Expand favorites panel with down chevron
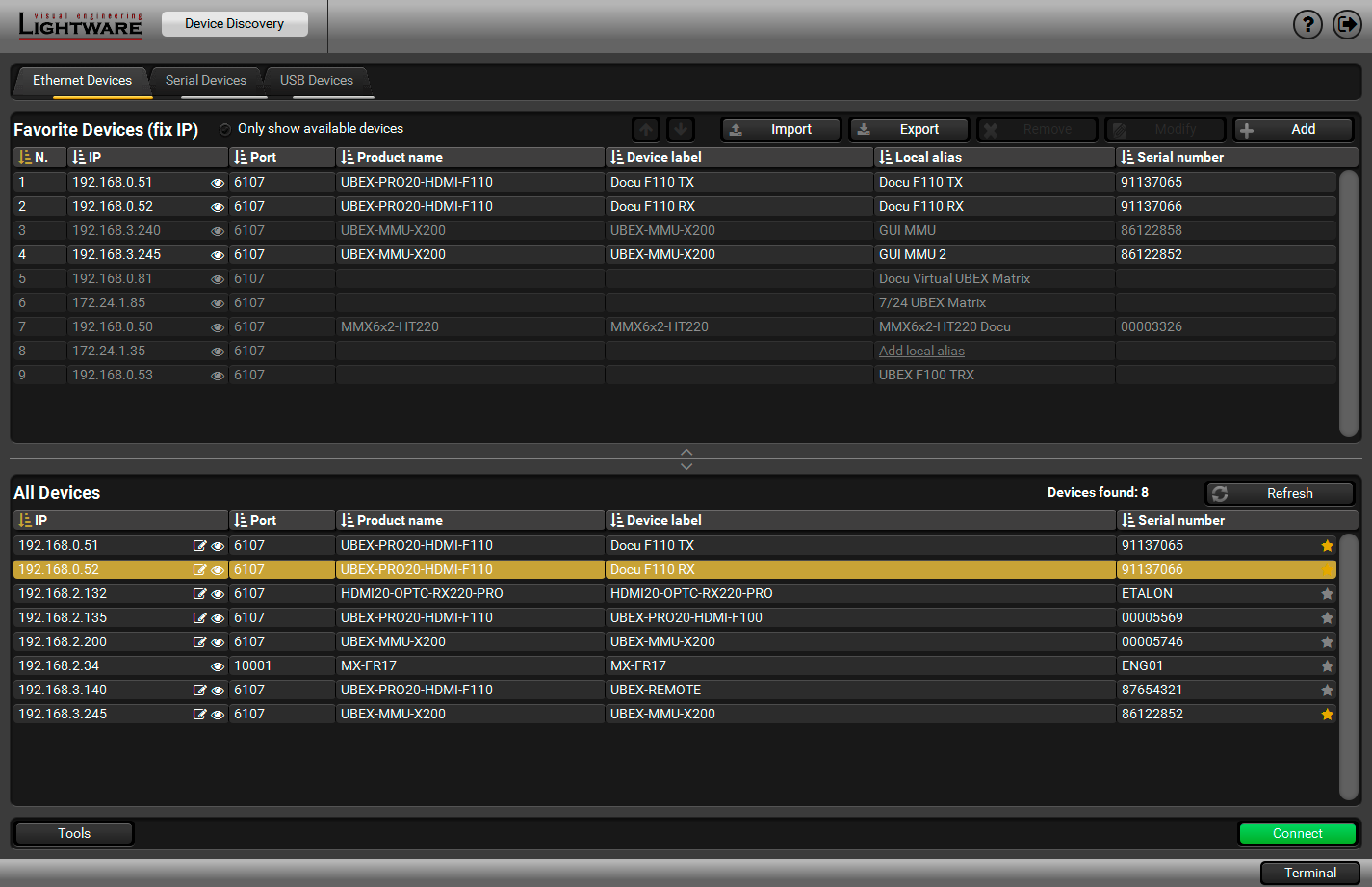Image resolution: width=1372 pixels, height=887 pixels. (x=686, y=466)
